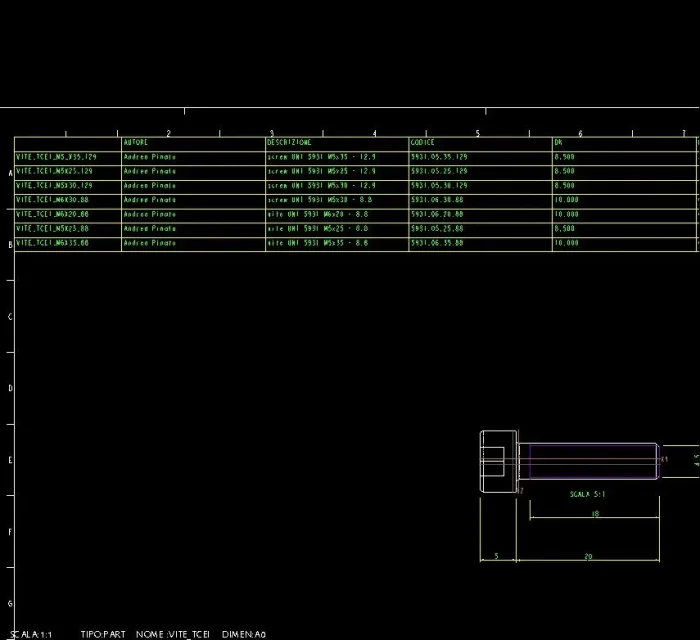
Task: Click DK value 10.000 in M6X35_88 row
Action: [x=566, y=243]
